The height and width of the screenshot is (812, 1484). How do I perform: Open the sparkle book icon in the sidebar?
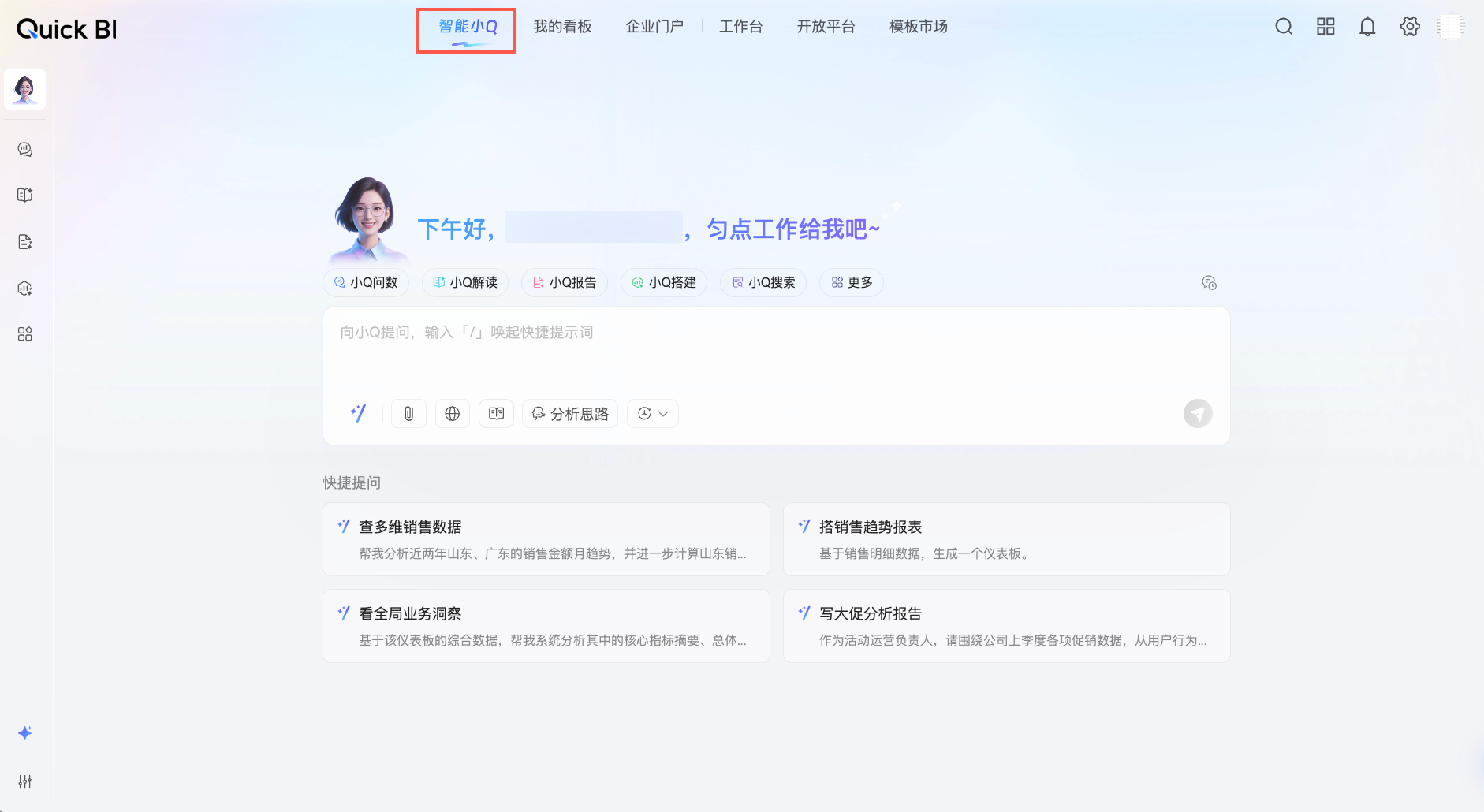[25, 195]
